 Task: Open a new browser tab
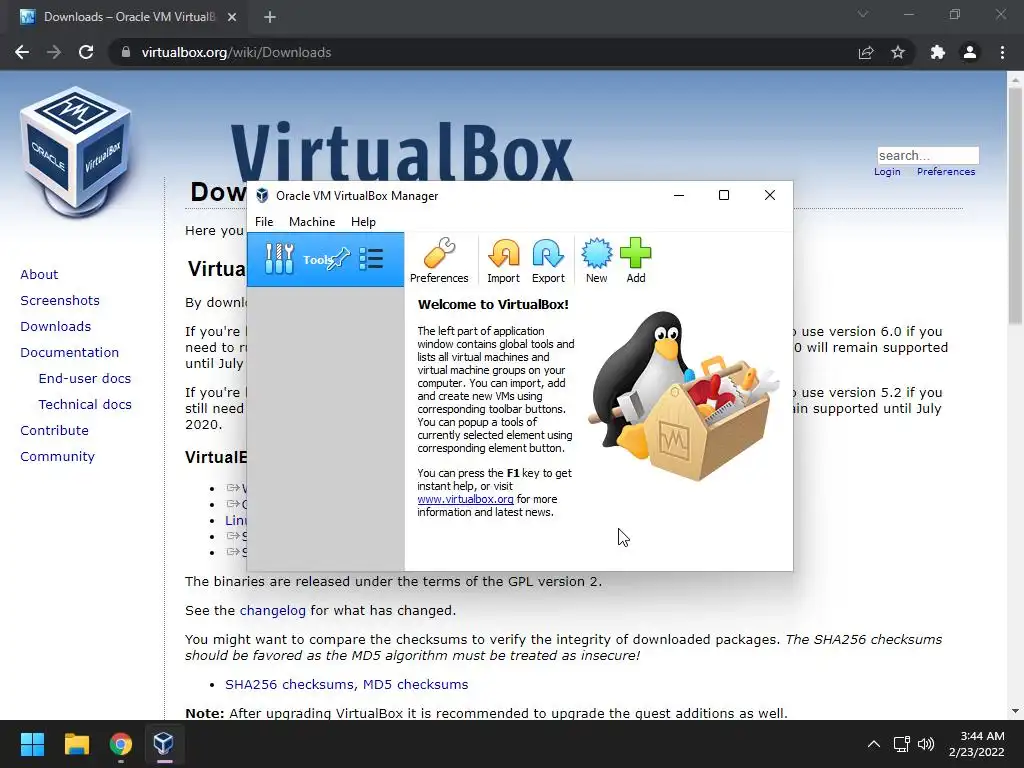click(270, 17)
